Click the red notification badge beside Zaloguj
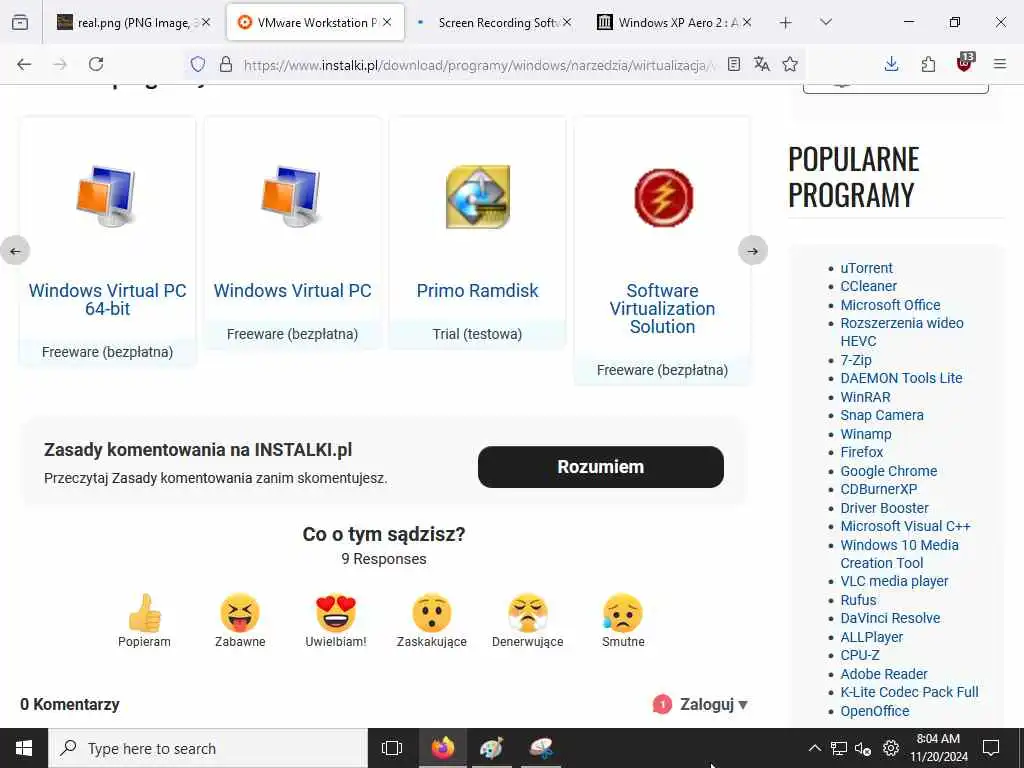The width and height of the screenshot is (1024, 768). click(x=662, y=705)
